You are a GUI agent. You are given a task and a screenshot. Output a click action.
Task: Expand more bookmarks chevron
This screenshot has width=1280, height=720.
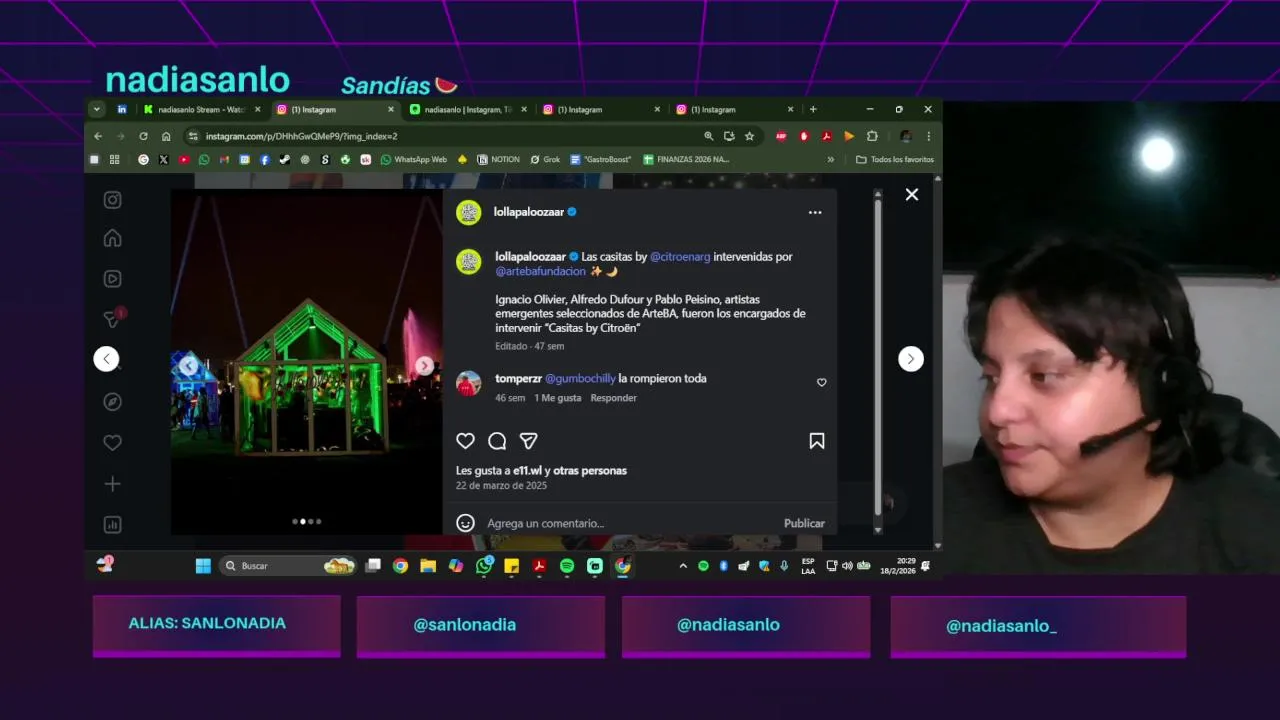[x=830, y=160]
